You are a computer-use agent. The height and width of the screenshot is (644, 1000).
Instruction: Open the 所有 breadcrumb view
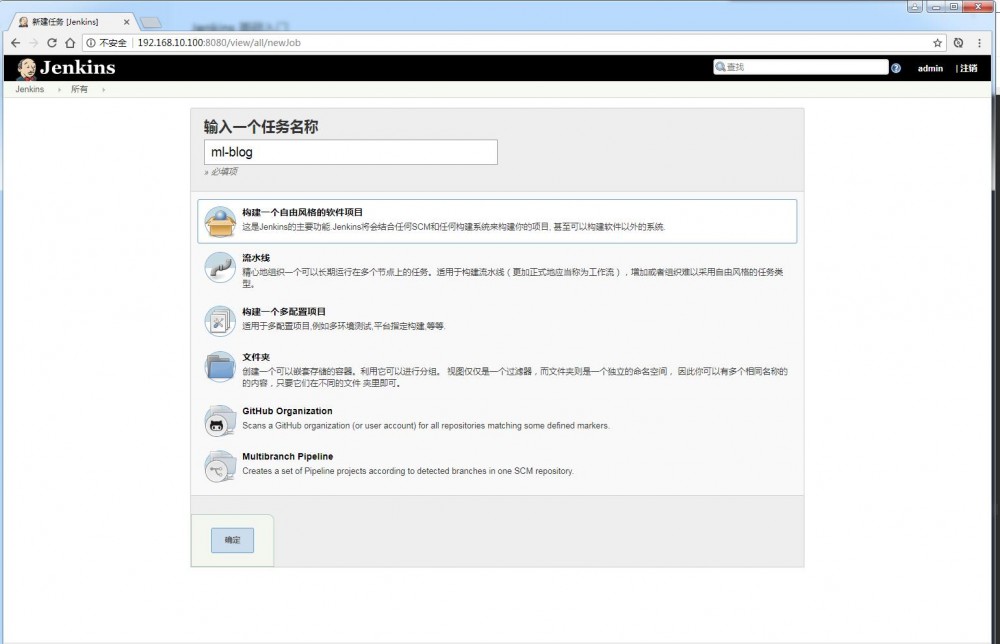point(81,89)
